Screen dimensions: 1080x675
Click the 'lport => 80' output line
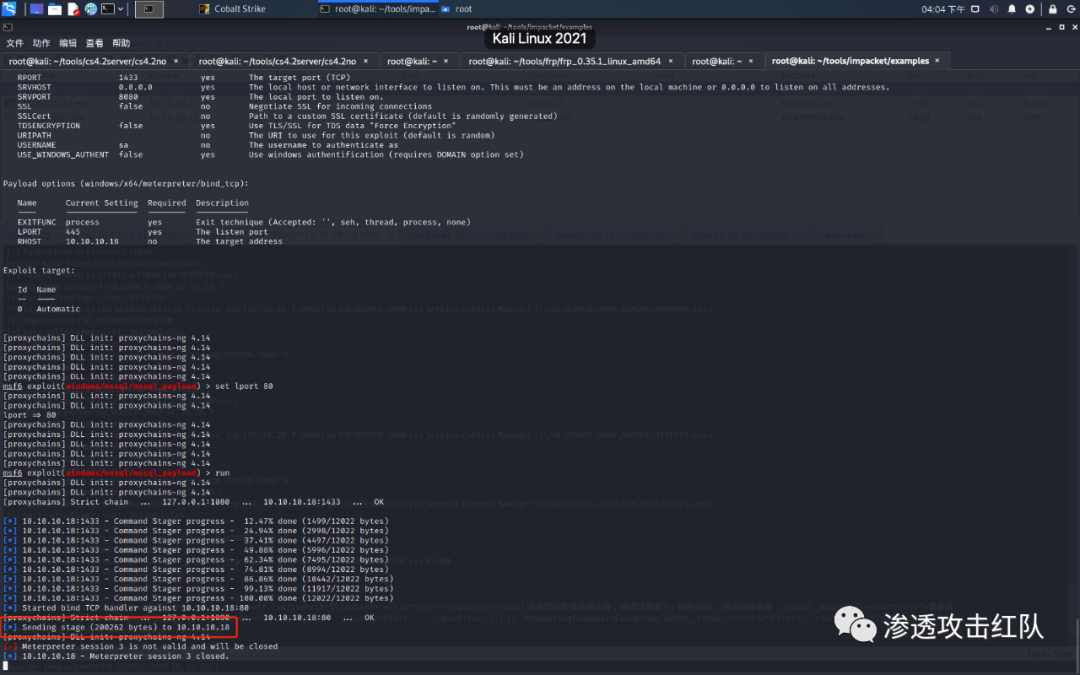coord(30,415)
